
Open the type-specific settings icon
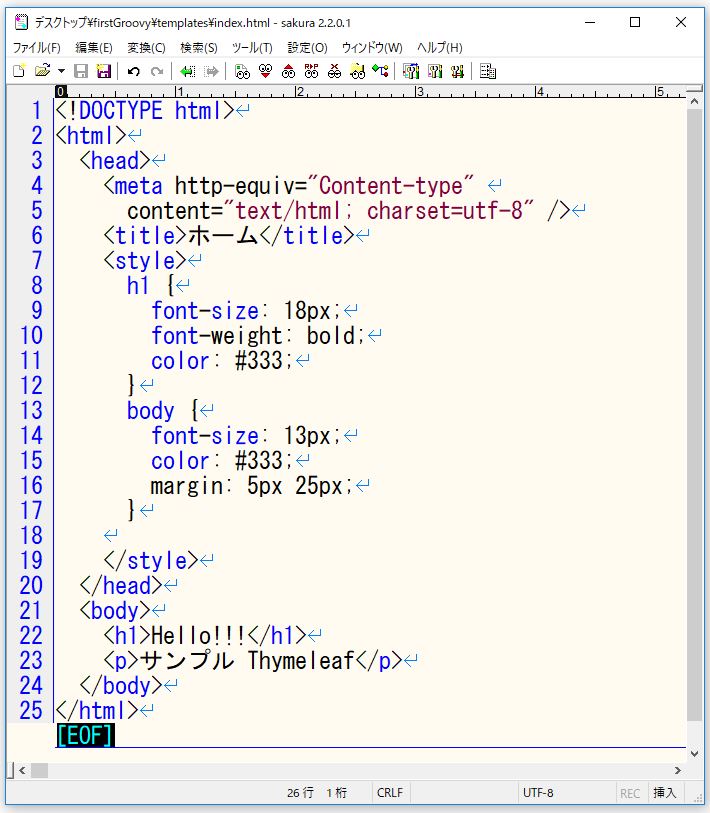click(435, 71)
